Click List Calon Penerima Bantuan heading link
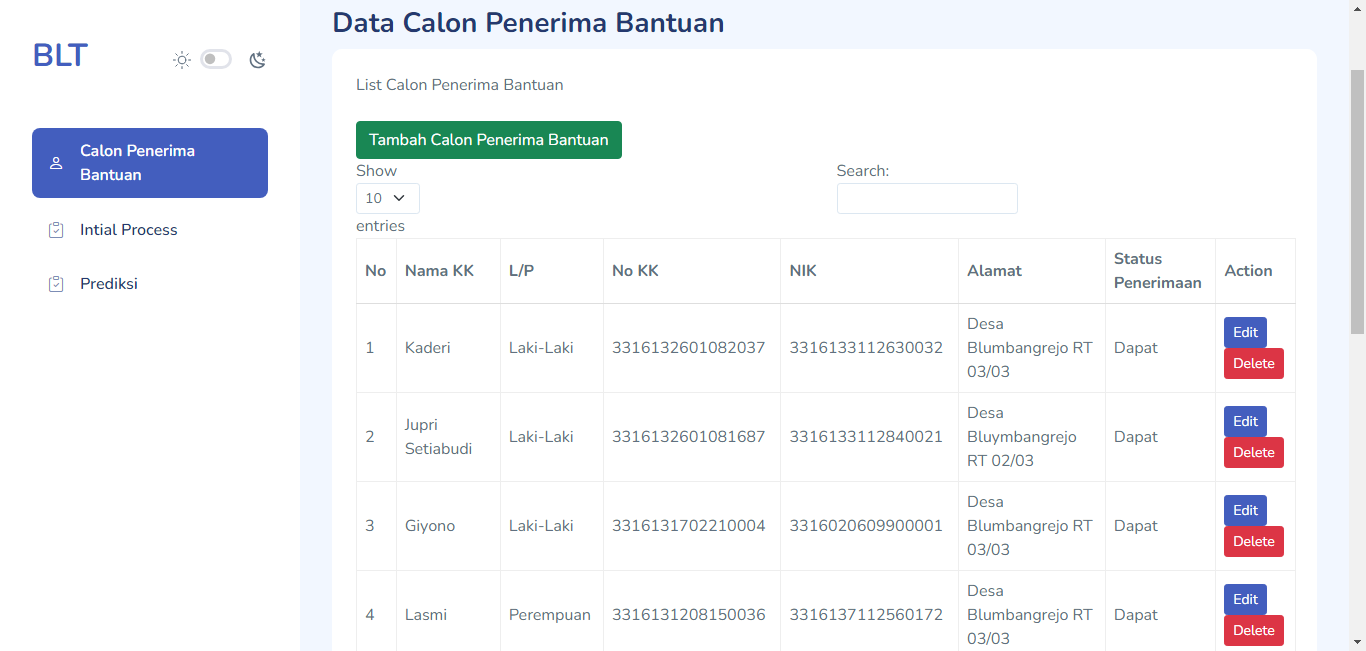Image resolution: width=1366 pixels, height=651 pixels. coord(460,85)
